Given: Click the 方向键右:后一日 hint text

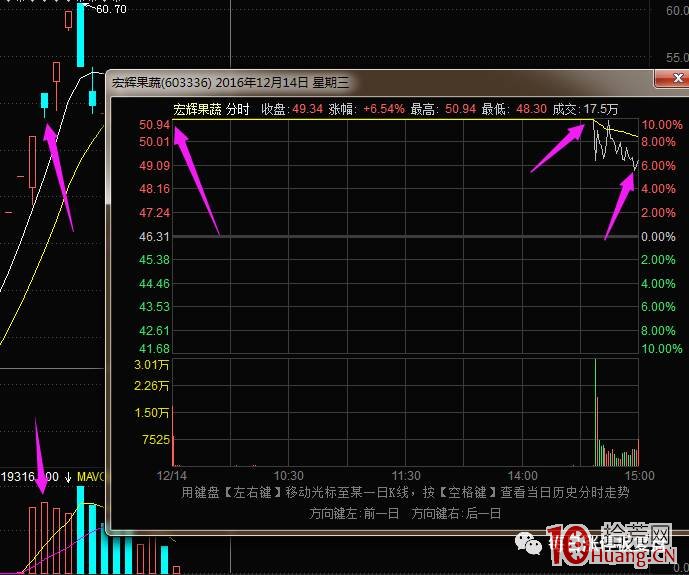Looking at the screenshot, I should (456, 513).
